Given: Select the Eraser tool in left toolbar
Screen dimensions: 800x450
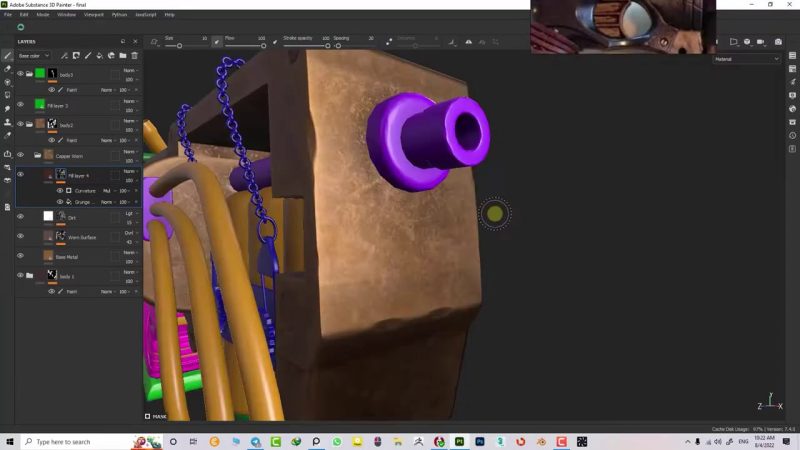Looking at the screenshot, I should tap(7, 69).
